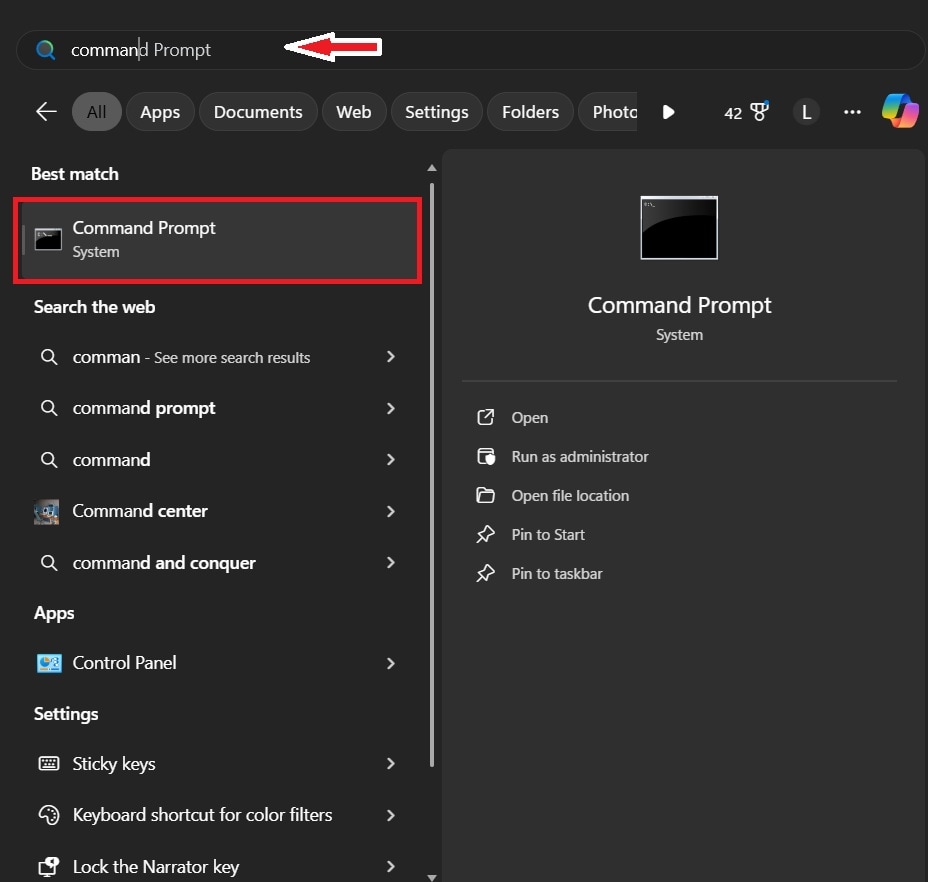Open the account avatar marked L
Image resolution: width=928 pixels, height=882 pixels.
(806, 112)
